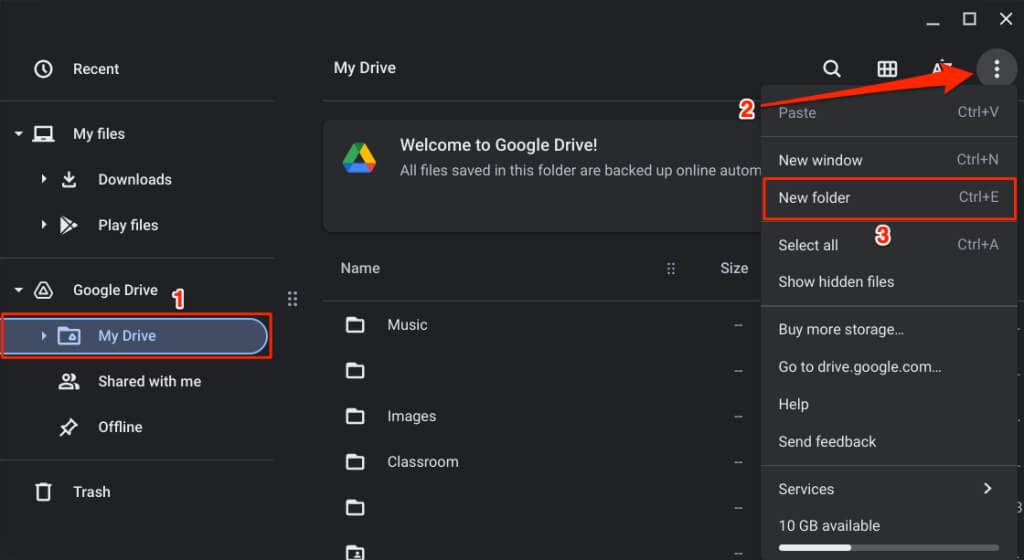Select the Offline pin item
The width and height of the screenshot is (1024, 560).
[x=119, y=427]
